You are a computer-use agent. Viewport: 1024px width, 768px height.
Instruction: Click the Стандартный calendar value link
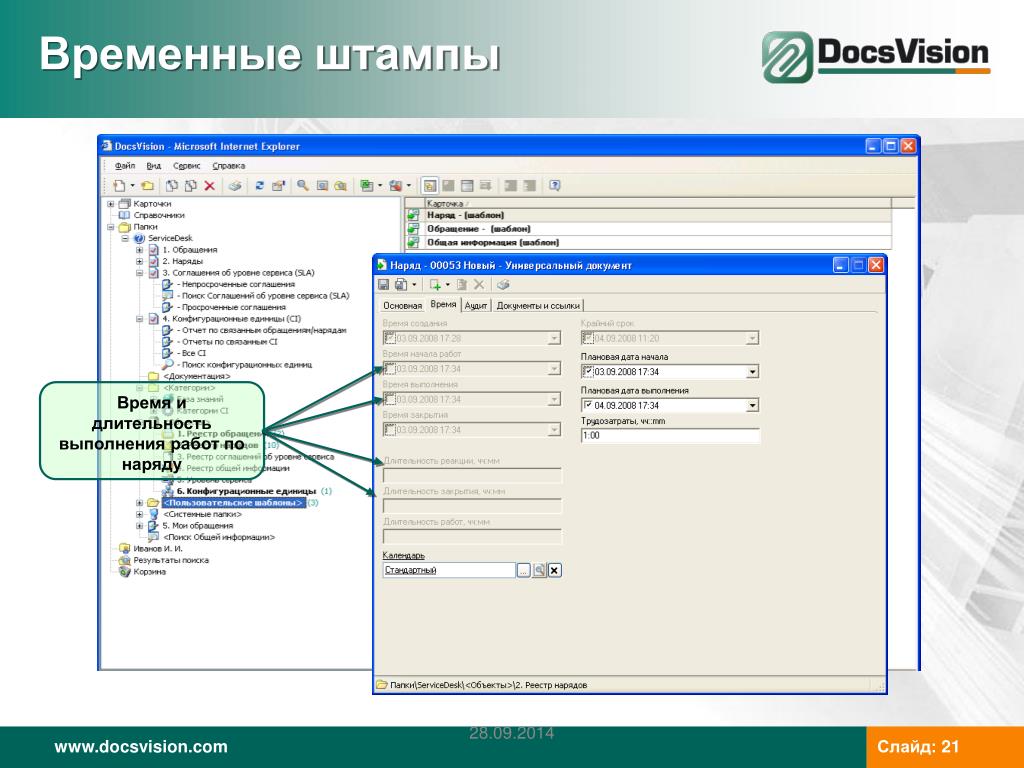pos(411,570)
